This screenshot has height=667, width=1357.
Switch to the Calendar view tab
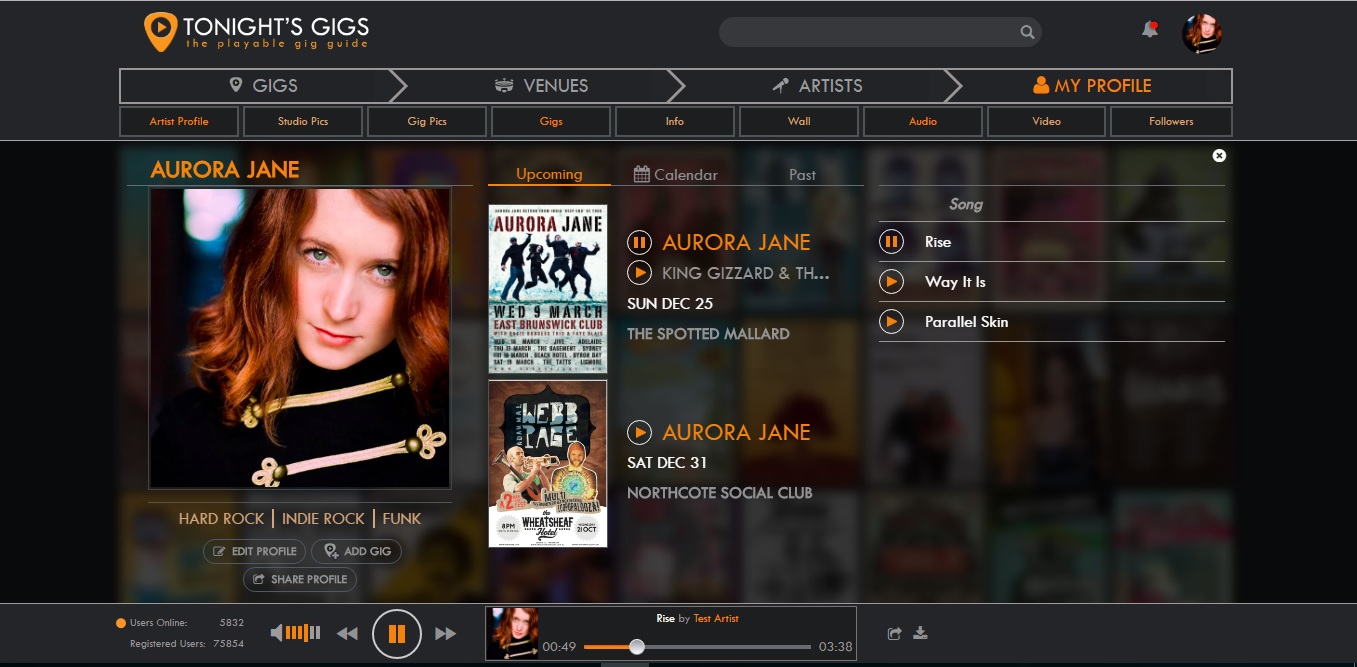[676, 174]
